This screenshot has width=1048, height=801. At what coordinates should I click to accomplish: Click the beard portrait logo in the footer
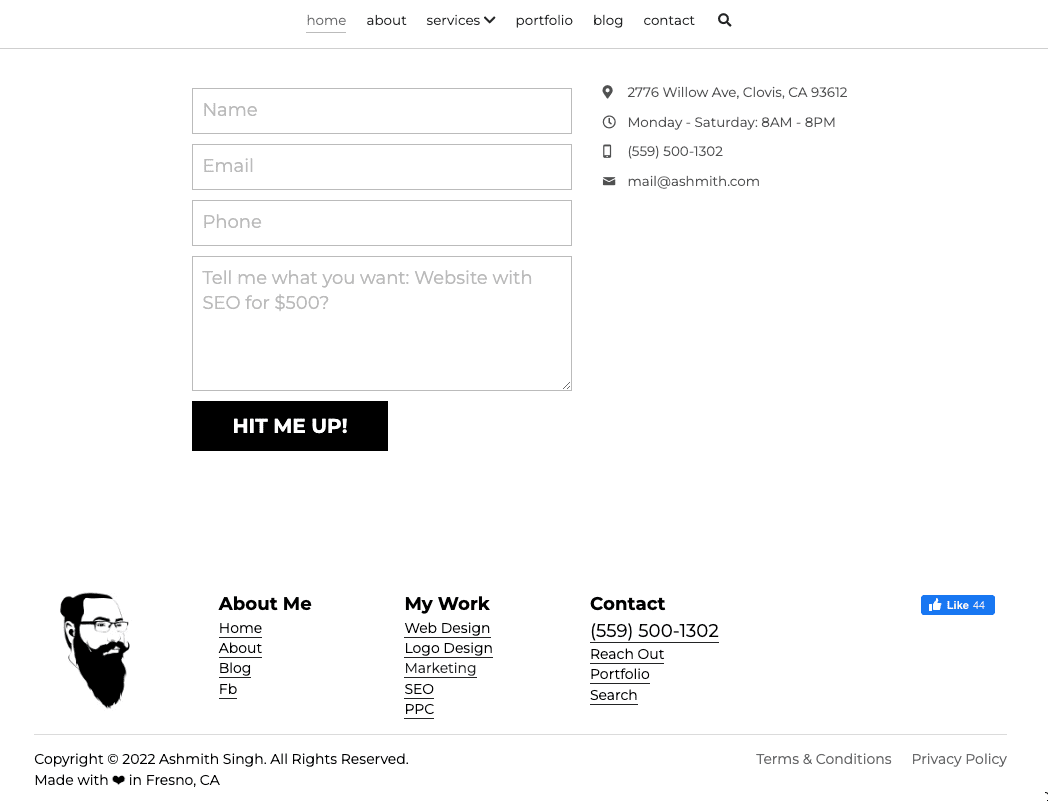coord(94,650)
